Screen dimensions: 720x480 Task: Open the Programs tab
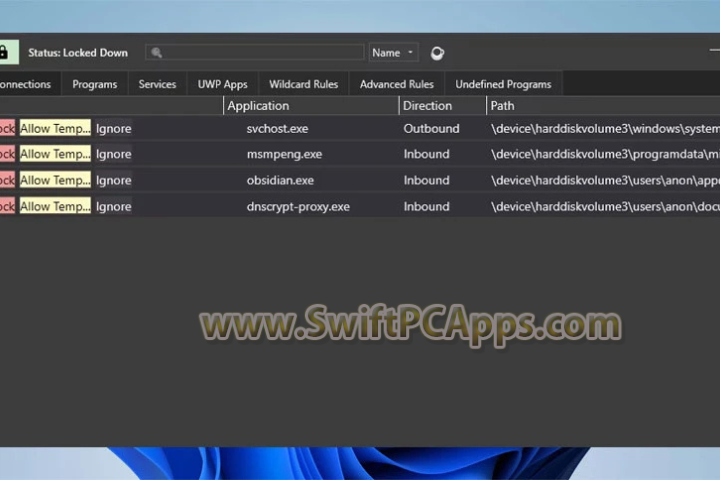point(95,84)
